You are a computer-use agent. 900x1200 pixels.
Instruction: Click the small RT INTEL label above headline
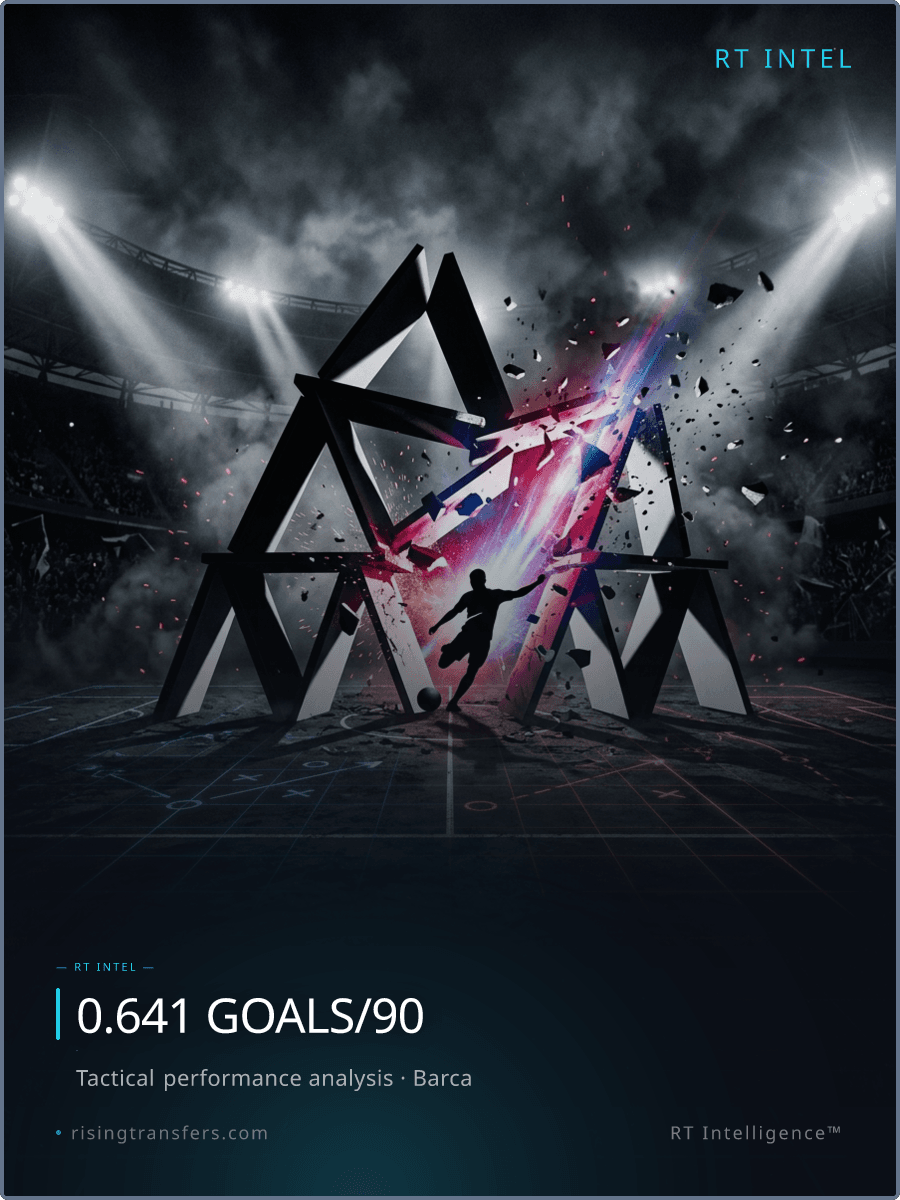tap(105, 968)
